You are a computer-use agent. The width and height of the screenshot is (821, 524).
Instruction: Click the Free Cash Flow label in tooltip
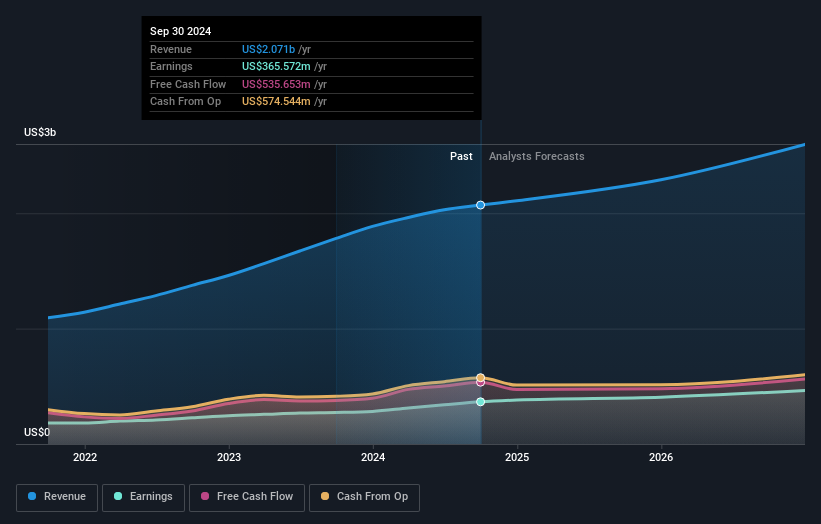[188, 84]
